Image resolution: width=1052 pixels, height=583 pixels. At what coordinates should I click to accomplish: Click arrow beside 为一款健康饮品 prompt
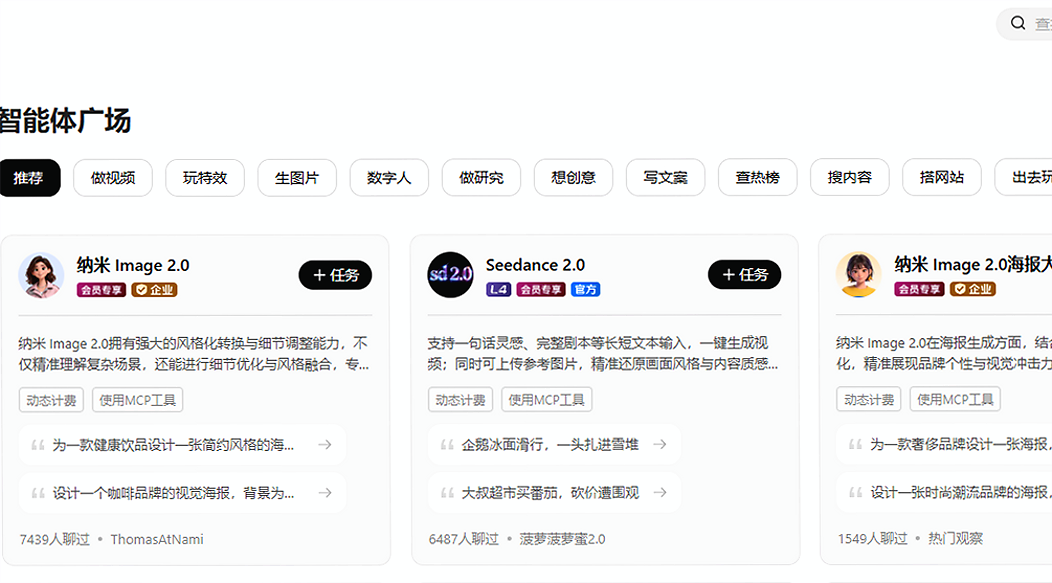325,445
